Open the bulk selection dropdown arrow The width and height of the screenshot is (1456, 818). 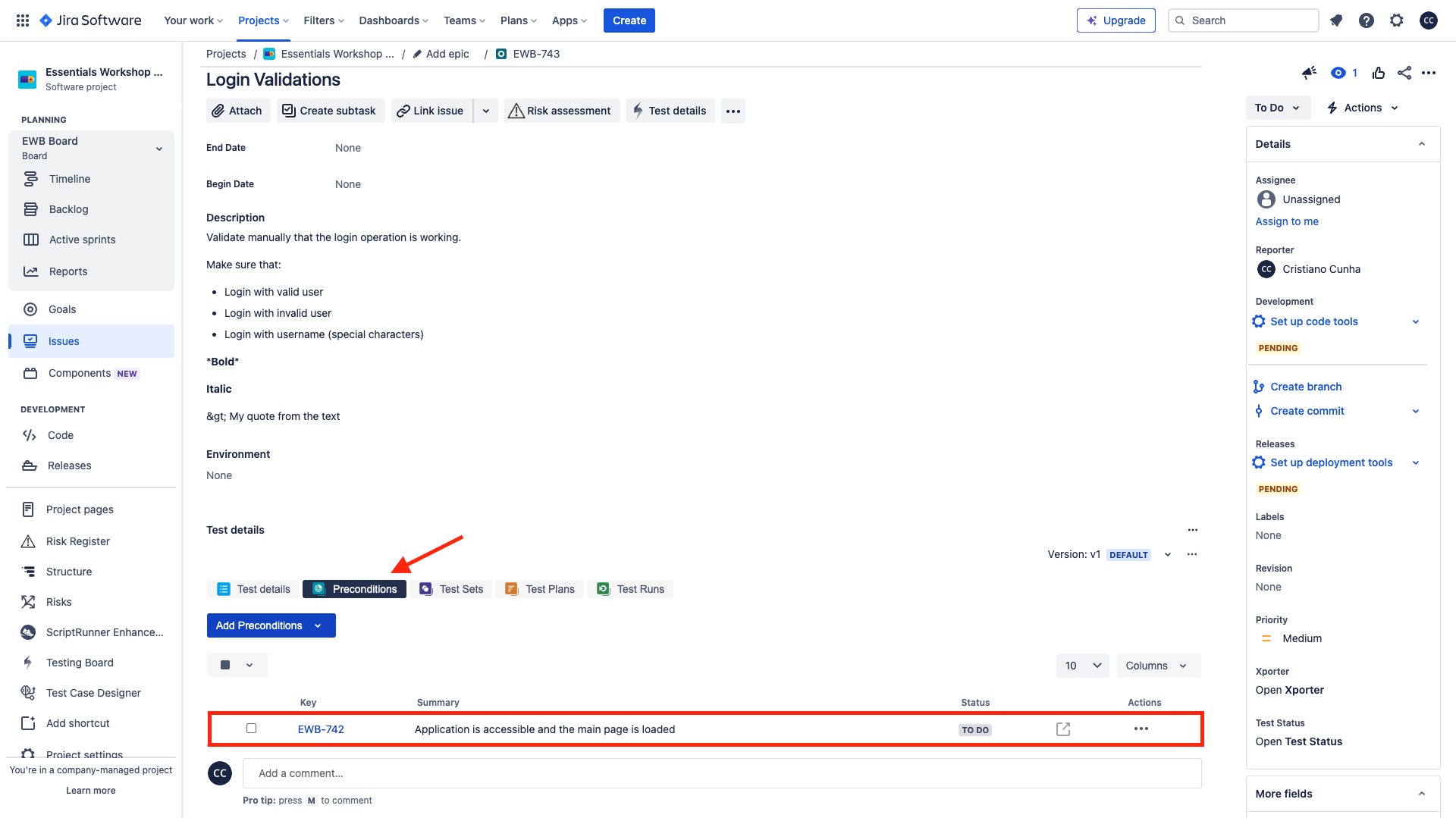pyautogui.click(x=249, y=665)
